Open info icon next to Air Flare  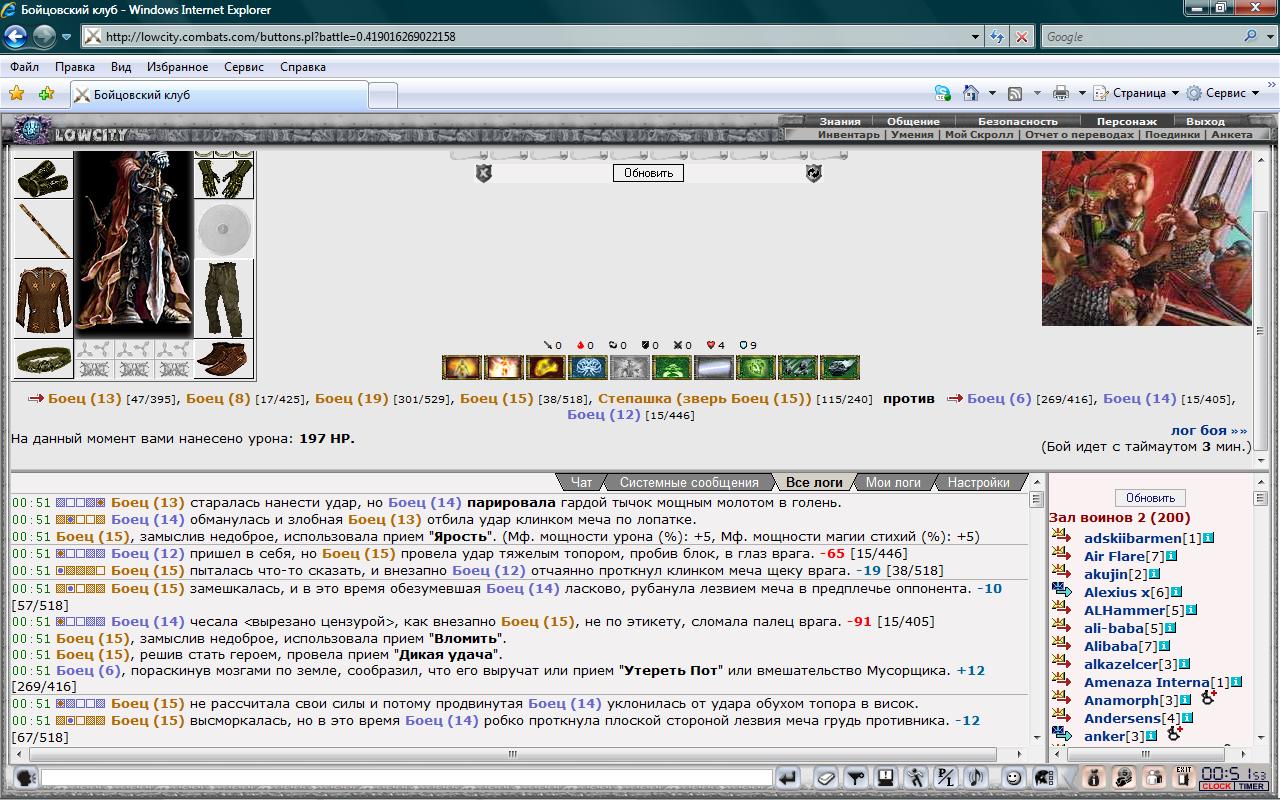pos(1171,556)
